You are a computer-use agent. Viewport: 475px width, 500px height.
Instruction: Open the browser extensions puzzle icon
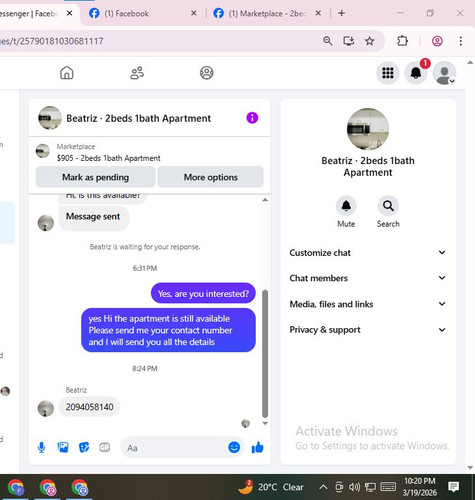[402, 41]
